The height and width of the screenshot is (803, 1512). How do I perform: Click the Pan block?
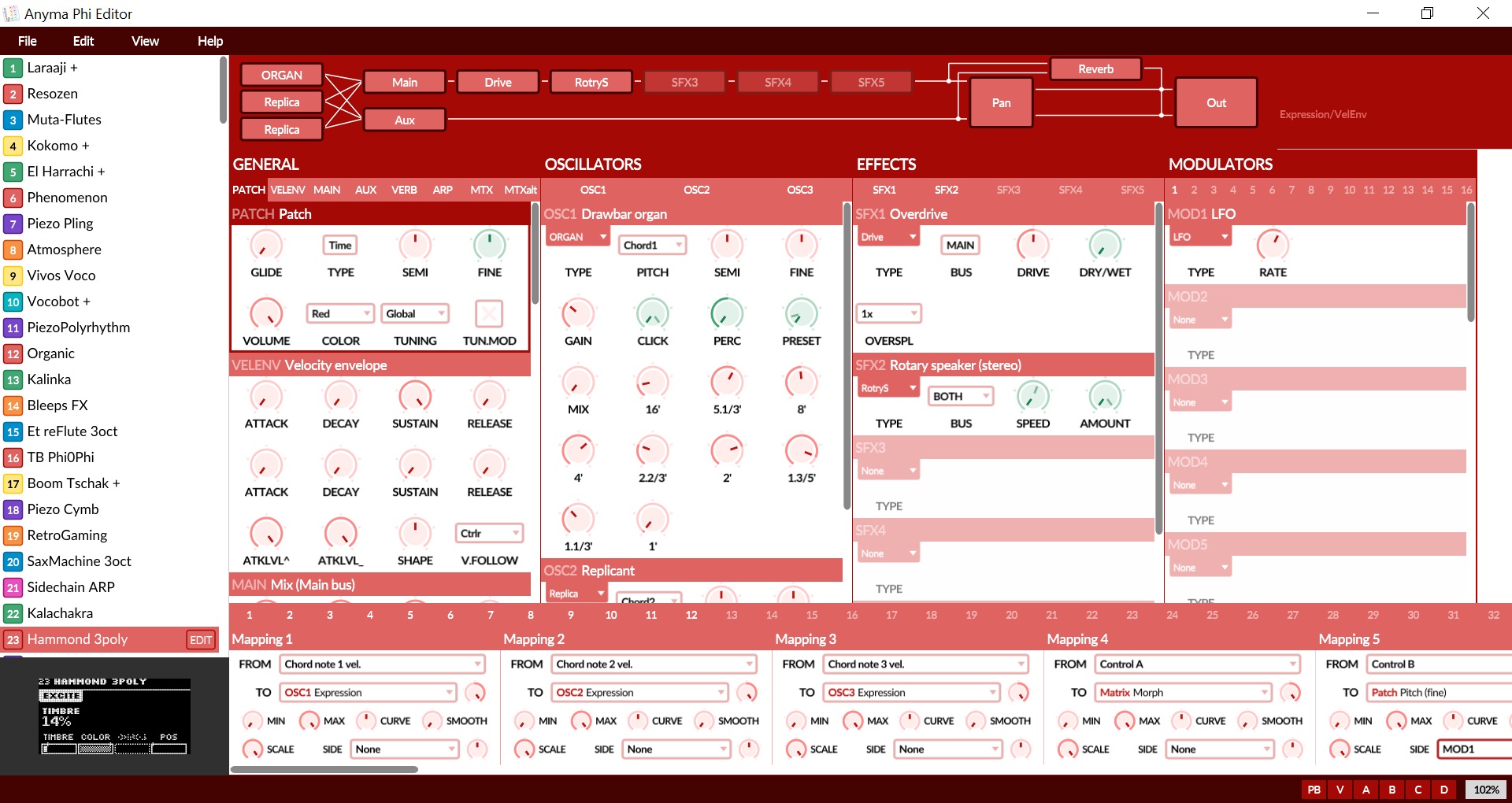[x=1001, y=103]
